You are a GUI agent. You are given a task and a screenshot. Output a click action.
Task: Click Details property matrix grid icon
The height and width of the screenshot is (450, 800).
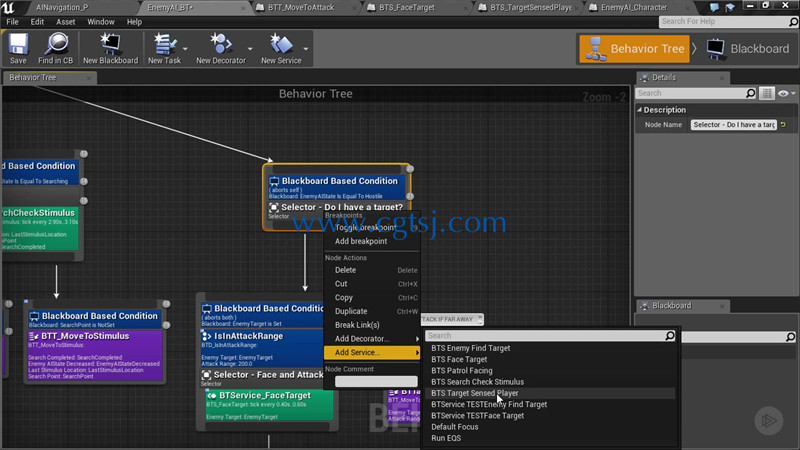click(767, 93)
